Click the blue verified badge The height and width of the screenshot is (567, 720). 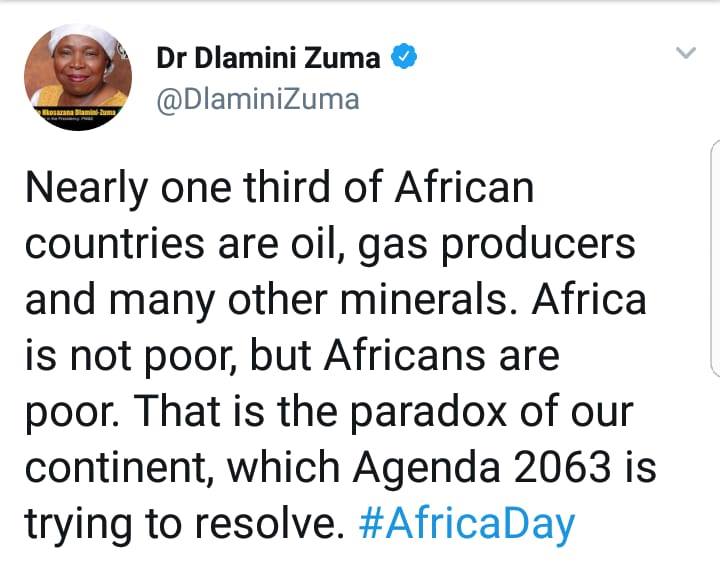click(x=404, y=57)
